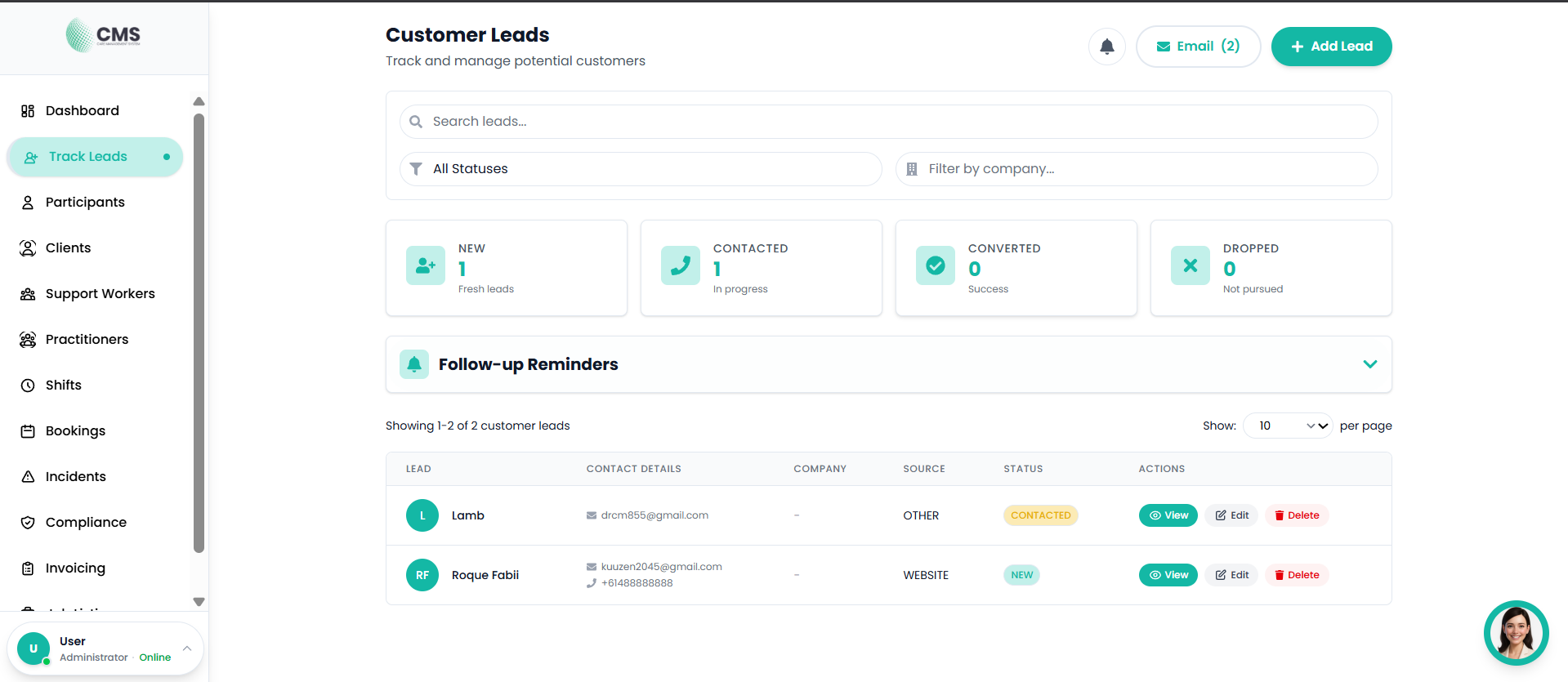Click the sidebar scrollbar down arrow

199,602
